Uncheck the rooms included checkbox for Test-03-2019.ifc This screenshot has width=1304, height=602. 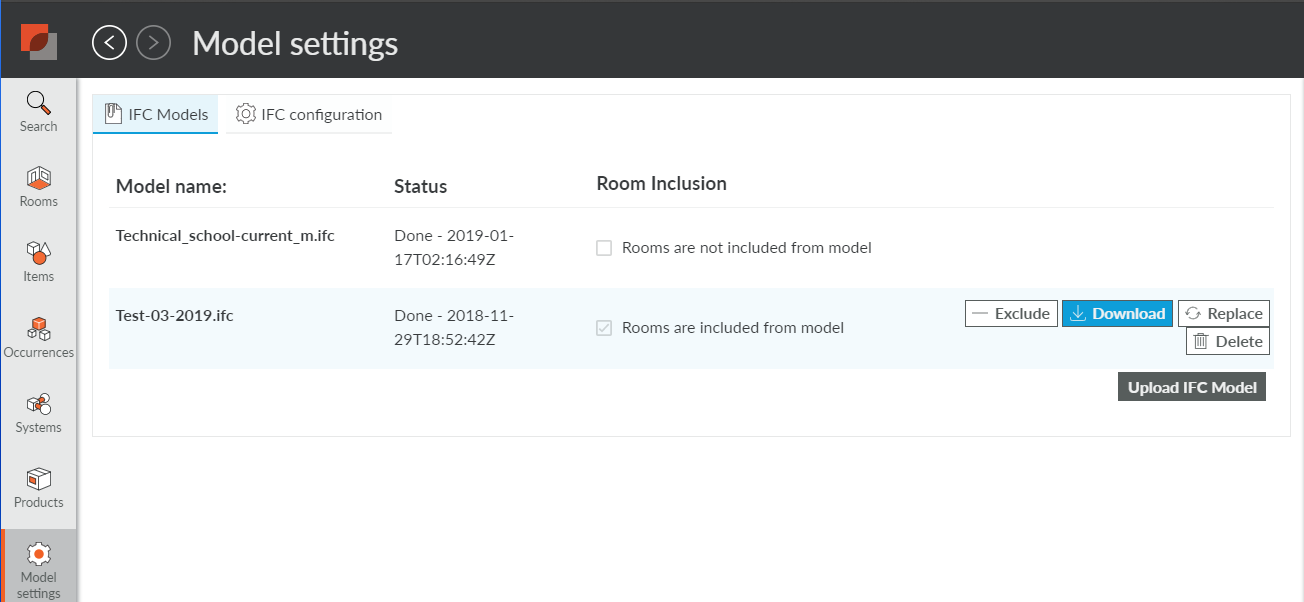click(604, 327)
